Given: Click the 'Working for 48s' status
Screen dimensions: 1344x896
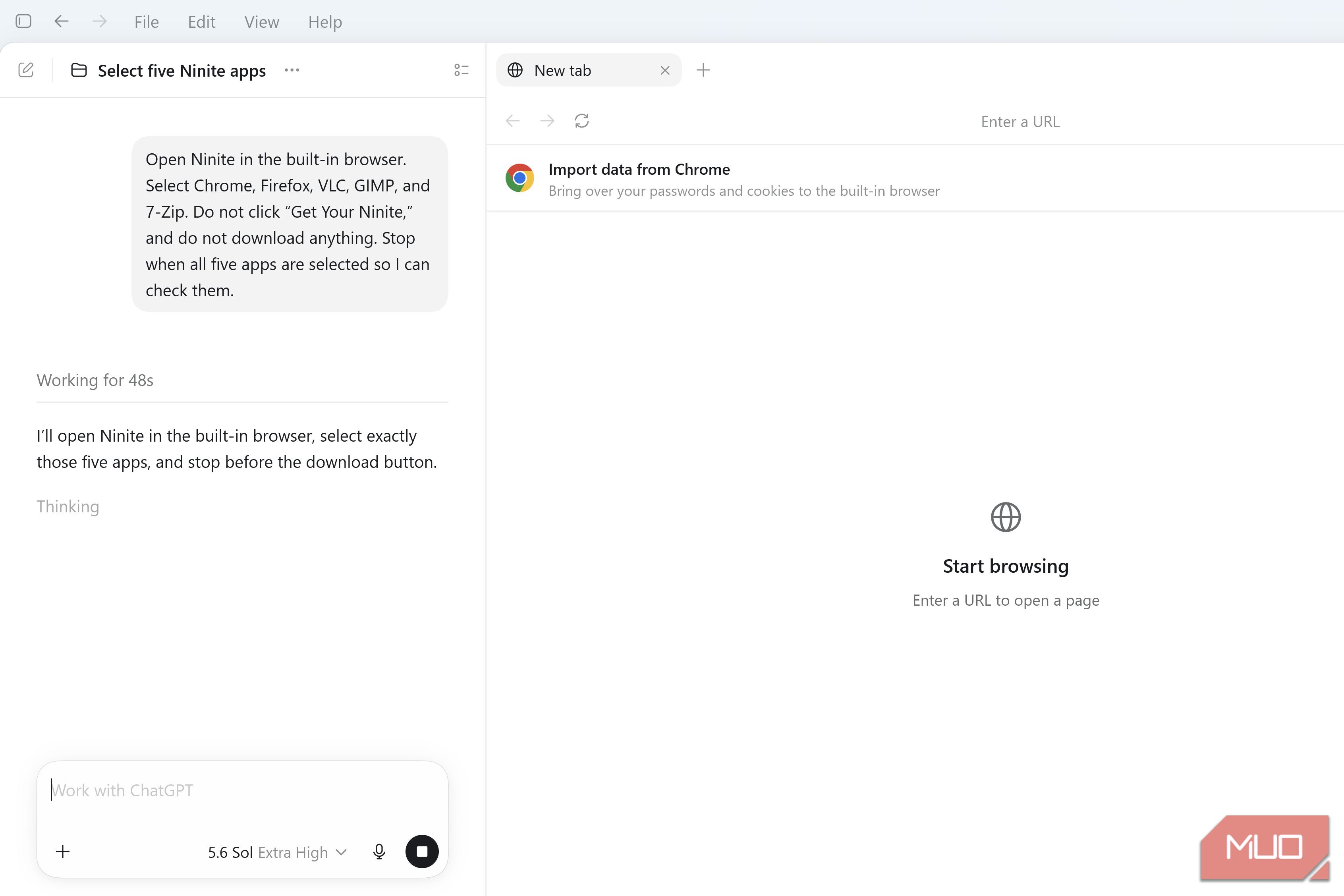Looking at the screenshot, I should (x=95, y=380).
